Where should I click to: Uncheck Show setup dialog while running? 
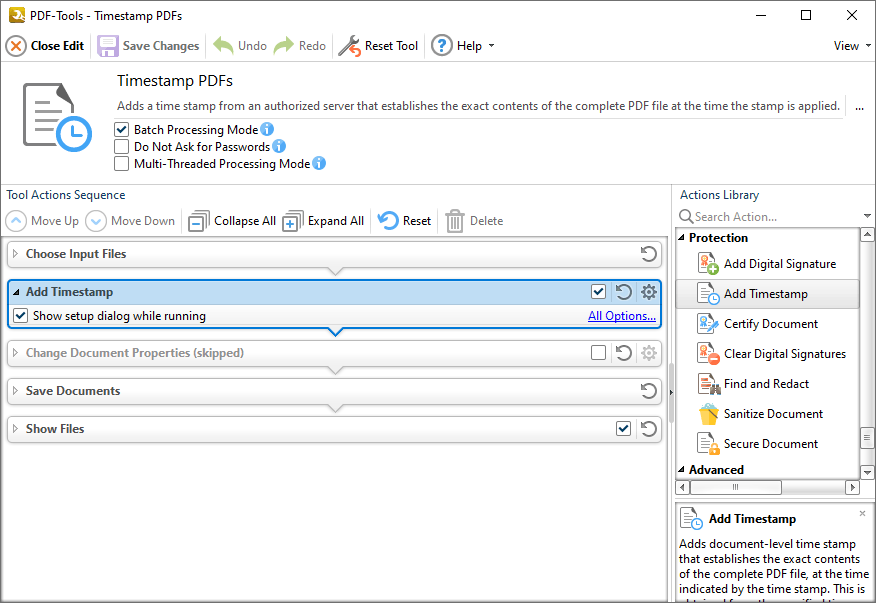(22, 315)
